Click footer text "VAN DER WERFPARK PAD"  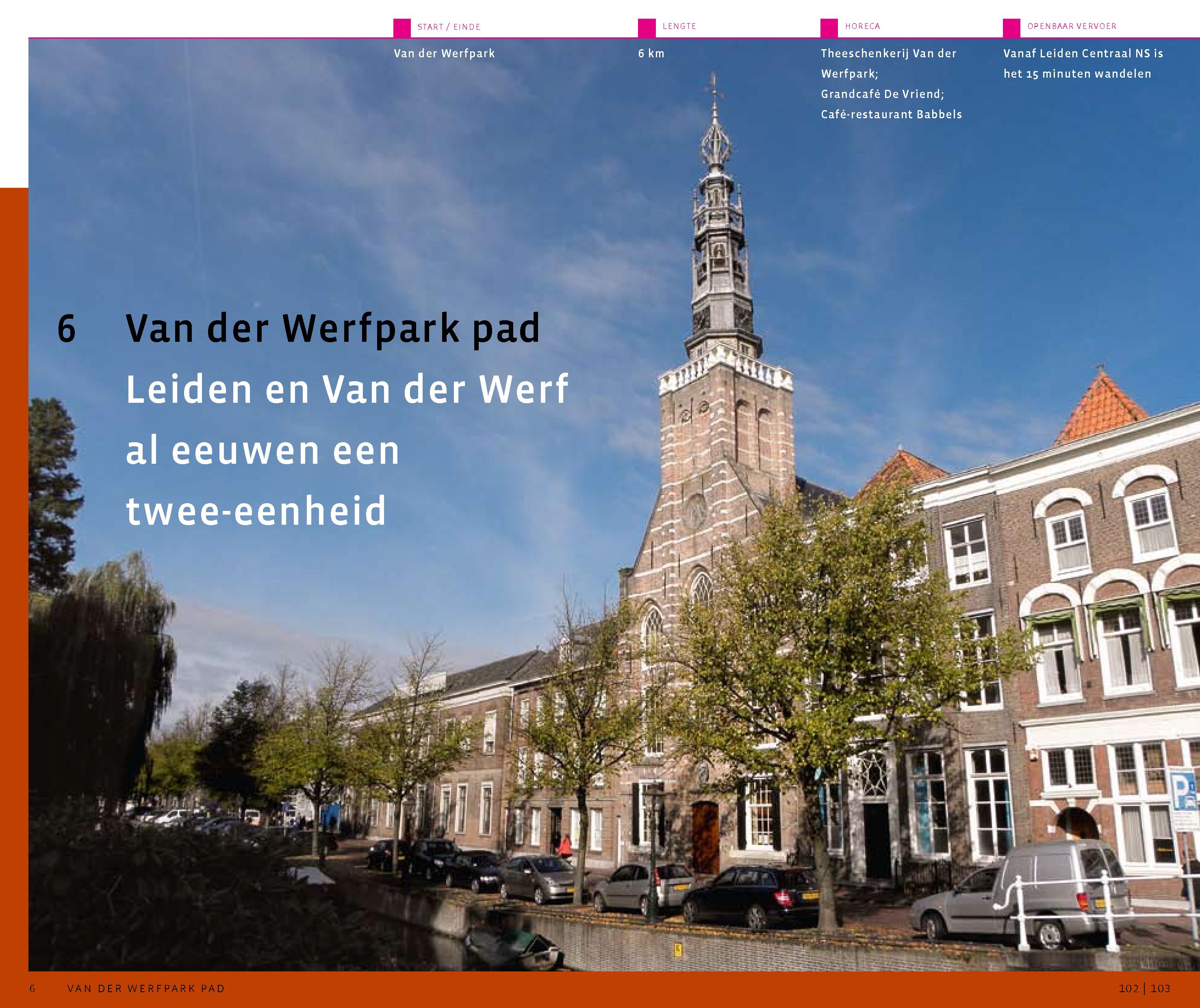(x=146, y=988)
